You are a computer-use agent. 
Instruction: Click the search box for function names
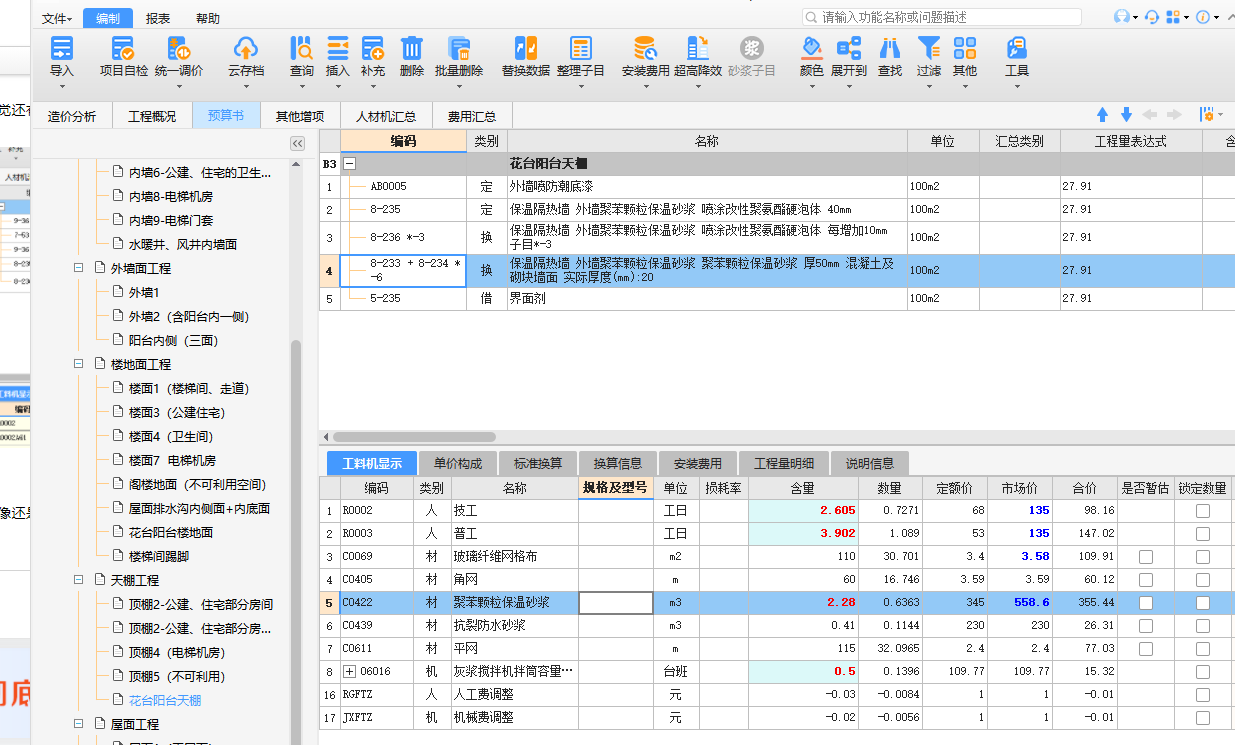click(x=941, y=17)
